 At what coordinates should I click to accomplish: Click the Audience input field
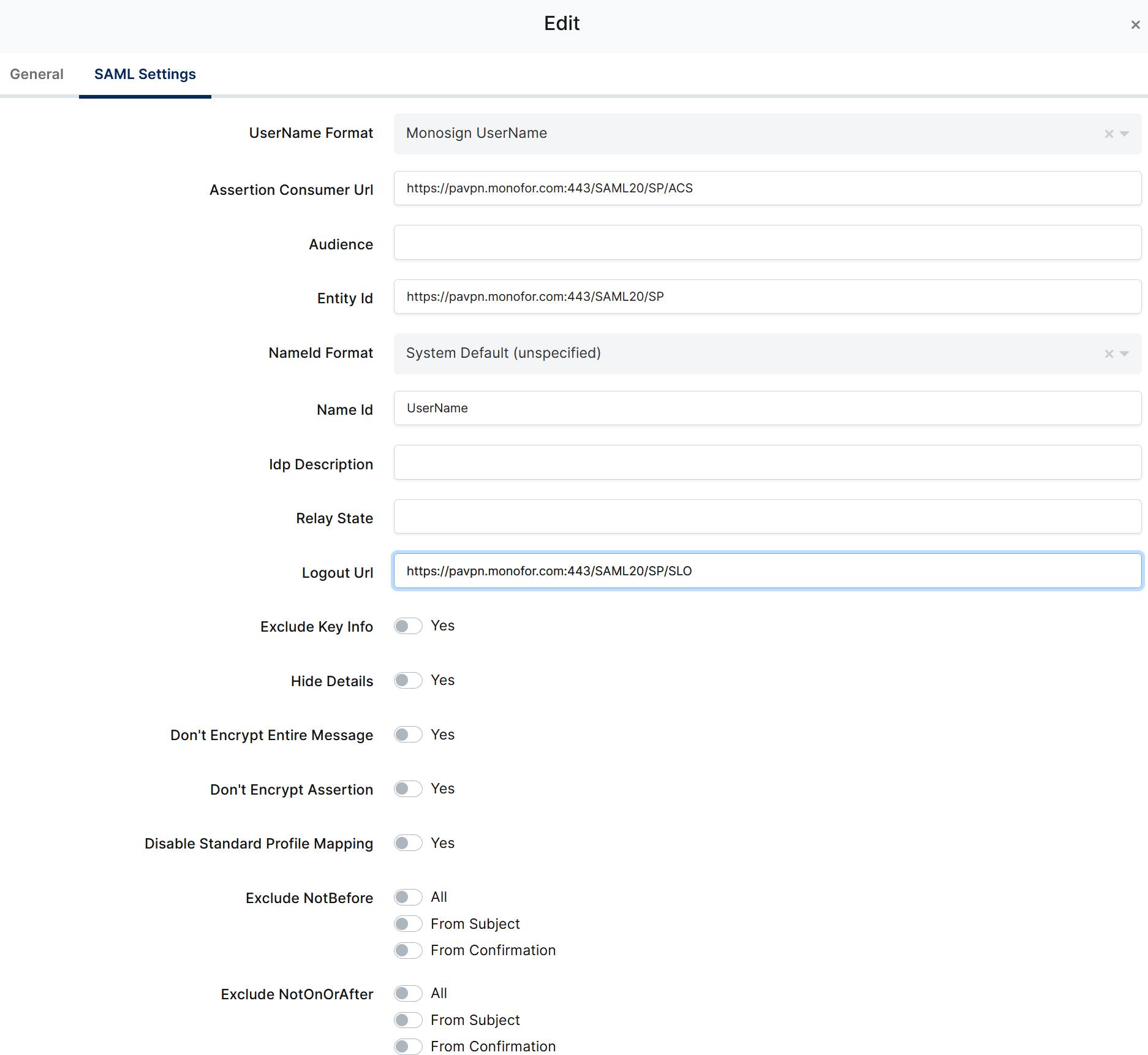coord(767,243)
